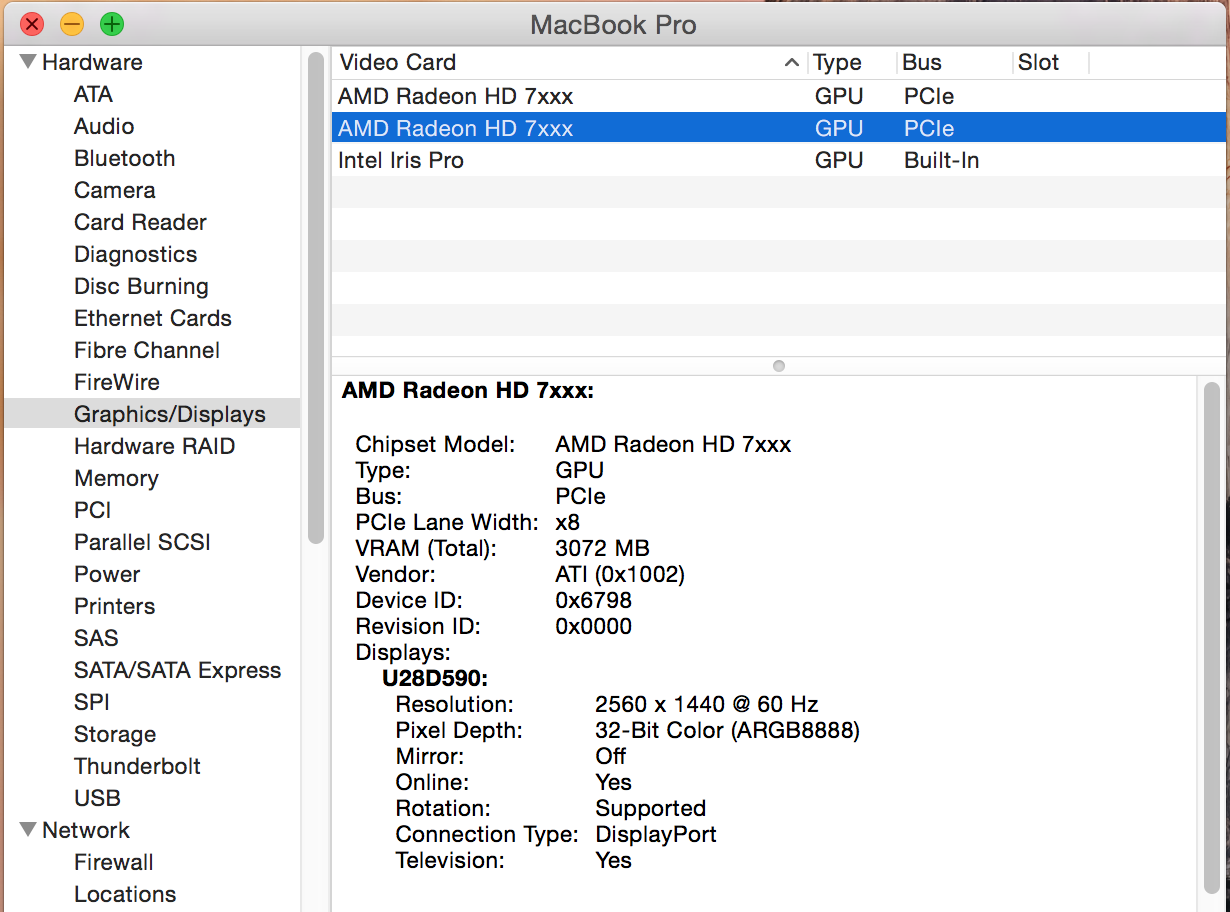
Task: Click the MacBook Pro window title
Action: point(613,24)
